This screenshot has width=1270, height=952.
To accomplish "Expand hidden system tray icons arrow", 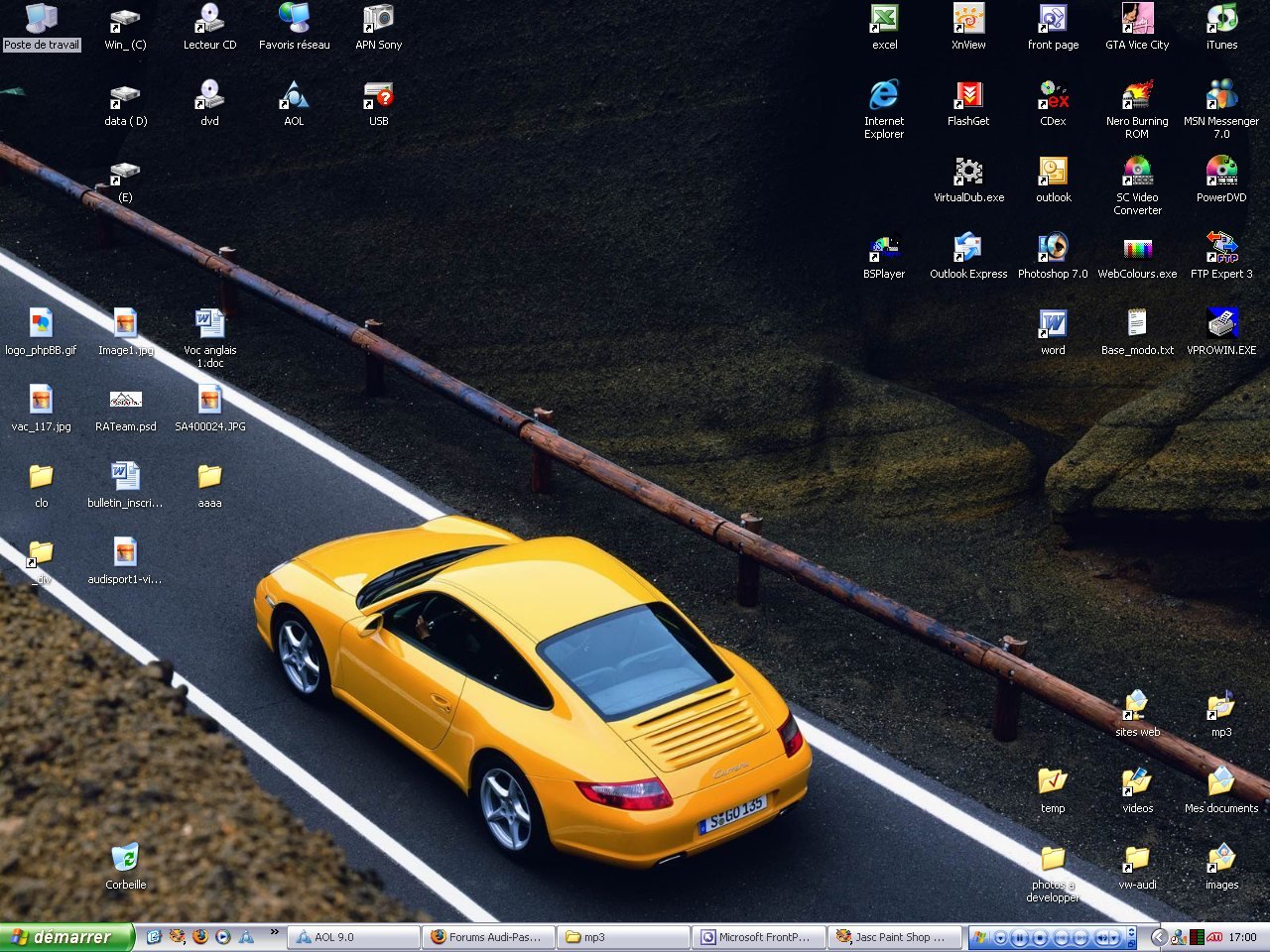I will [1158, 937].
